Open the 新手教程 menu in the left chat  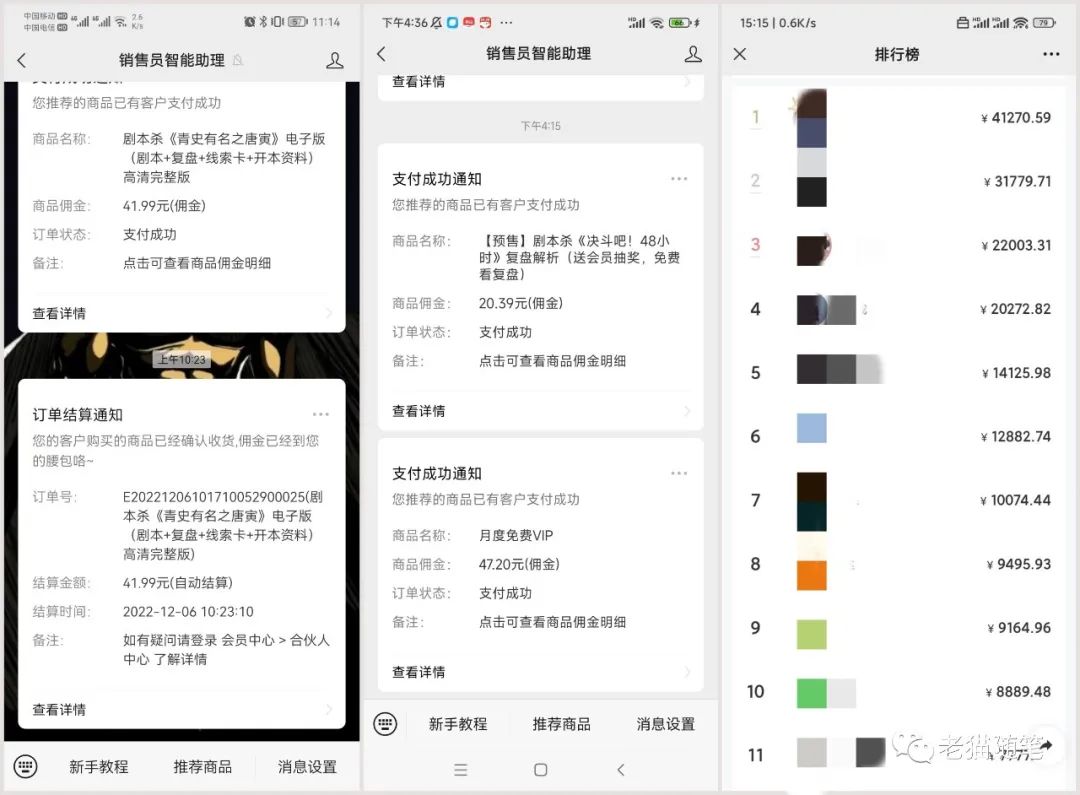(99, 767)
